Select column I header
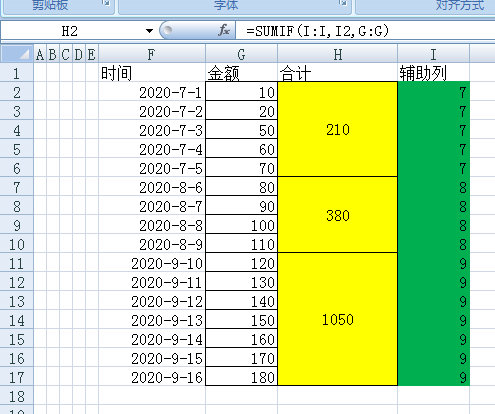This screenshot has height=414, width=495. click(433, 54)
